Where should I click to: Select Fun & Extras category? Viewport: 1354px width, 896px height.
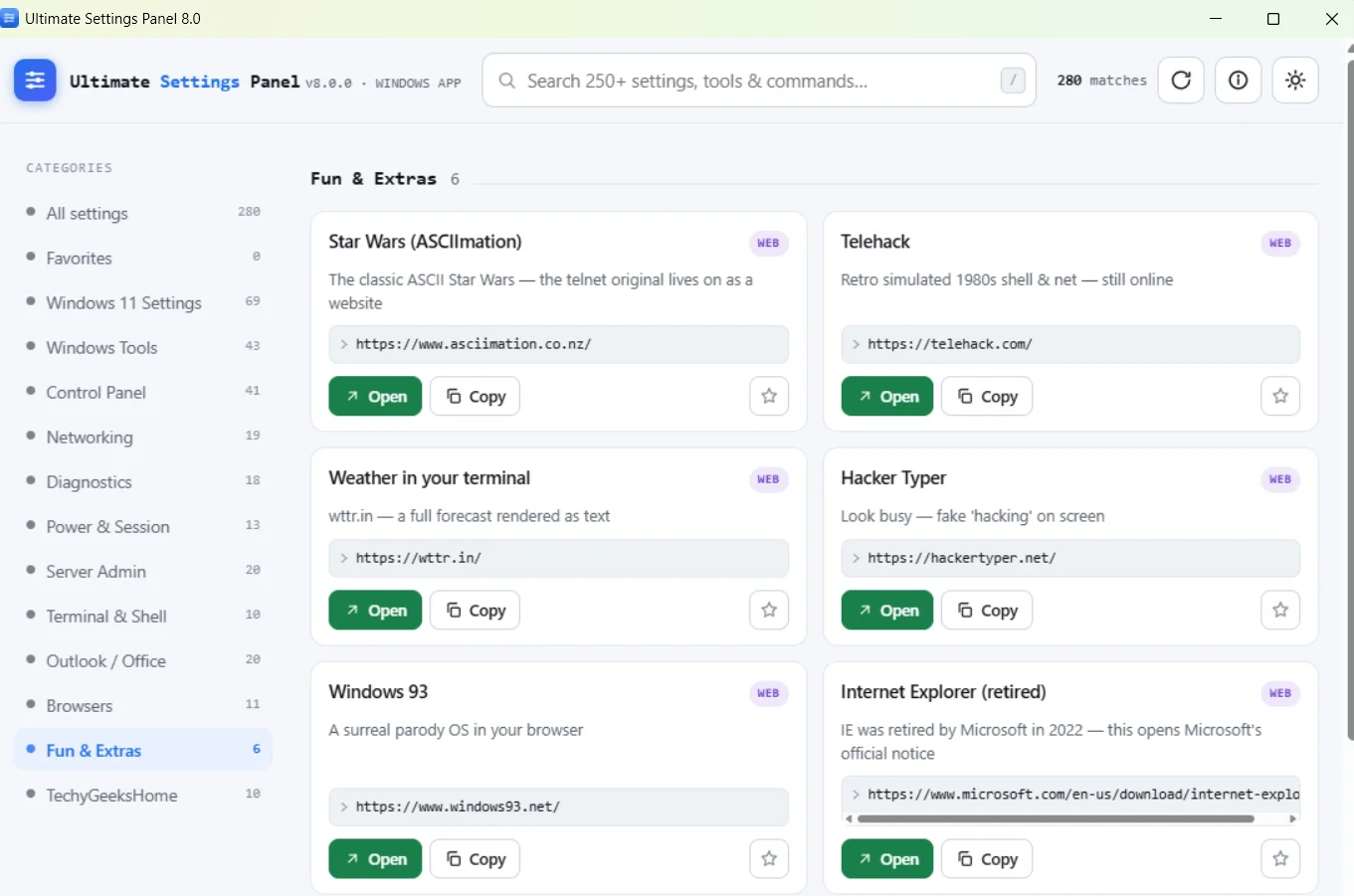[143, 750]
